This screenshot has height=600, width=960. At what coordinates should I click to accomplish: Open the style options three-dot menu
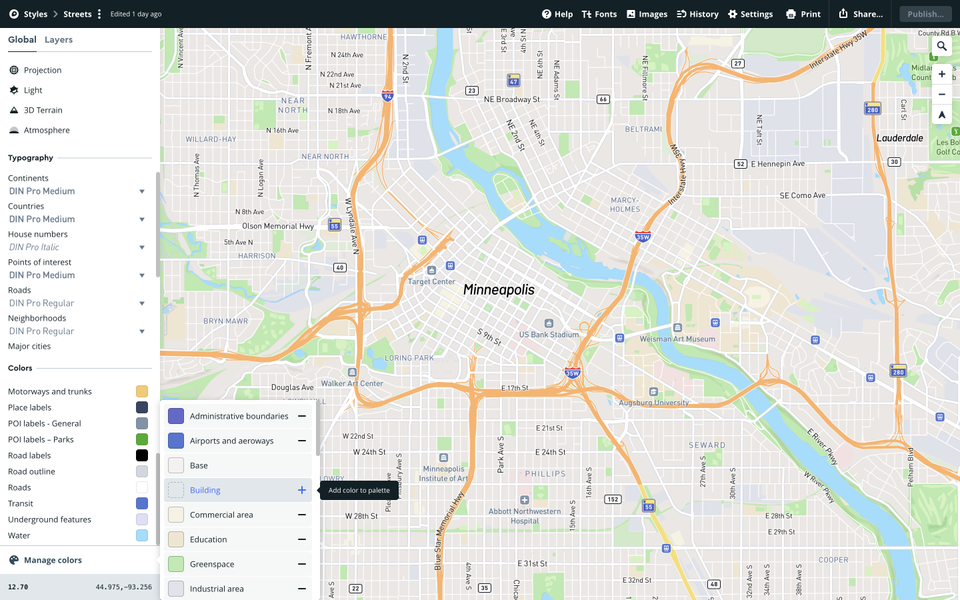tap(99, 14)
